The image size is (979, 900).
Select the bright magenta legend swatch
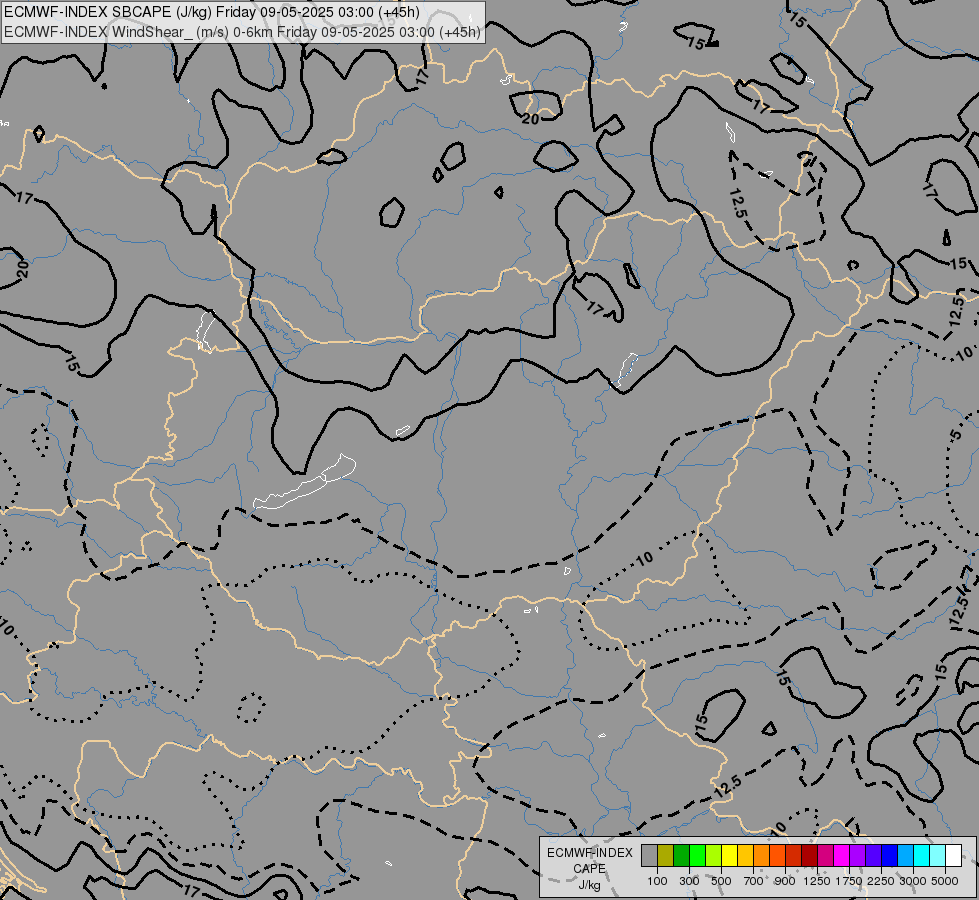pyautogui.click(x=842, y=855)
